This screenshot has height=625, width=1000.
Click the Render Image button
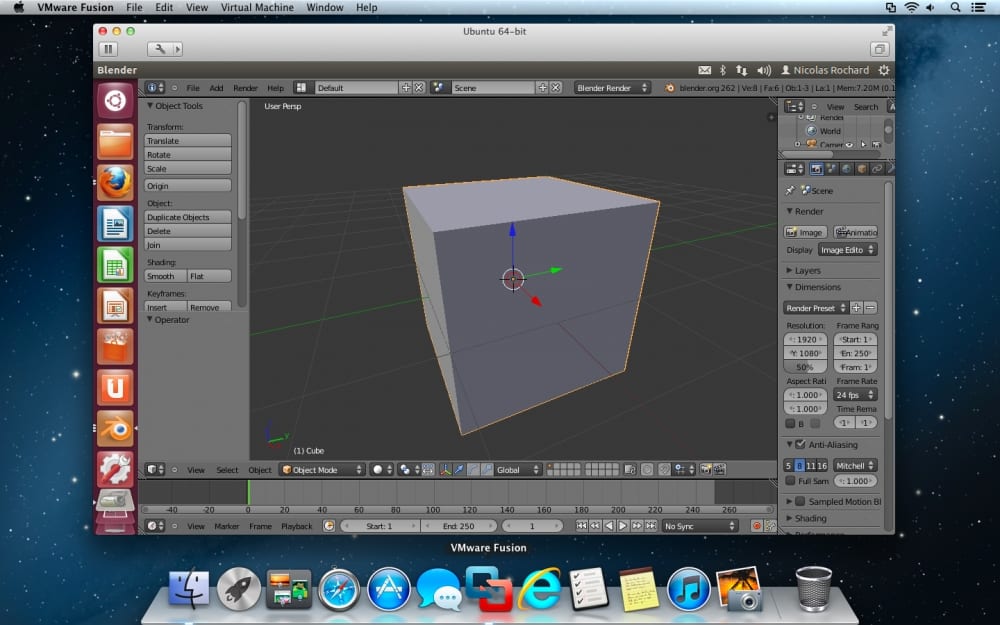[x=805, y=232]
